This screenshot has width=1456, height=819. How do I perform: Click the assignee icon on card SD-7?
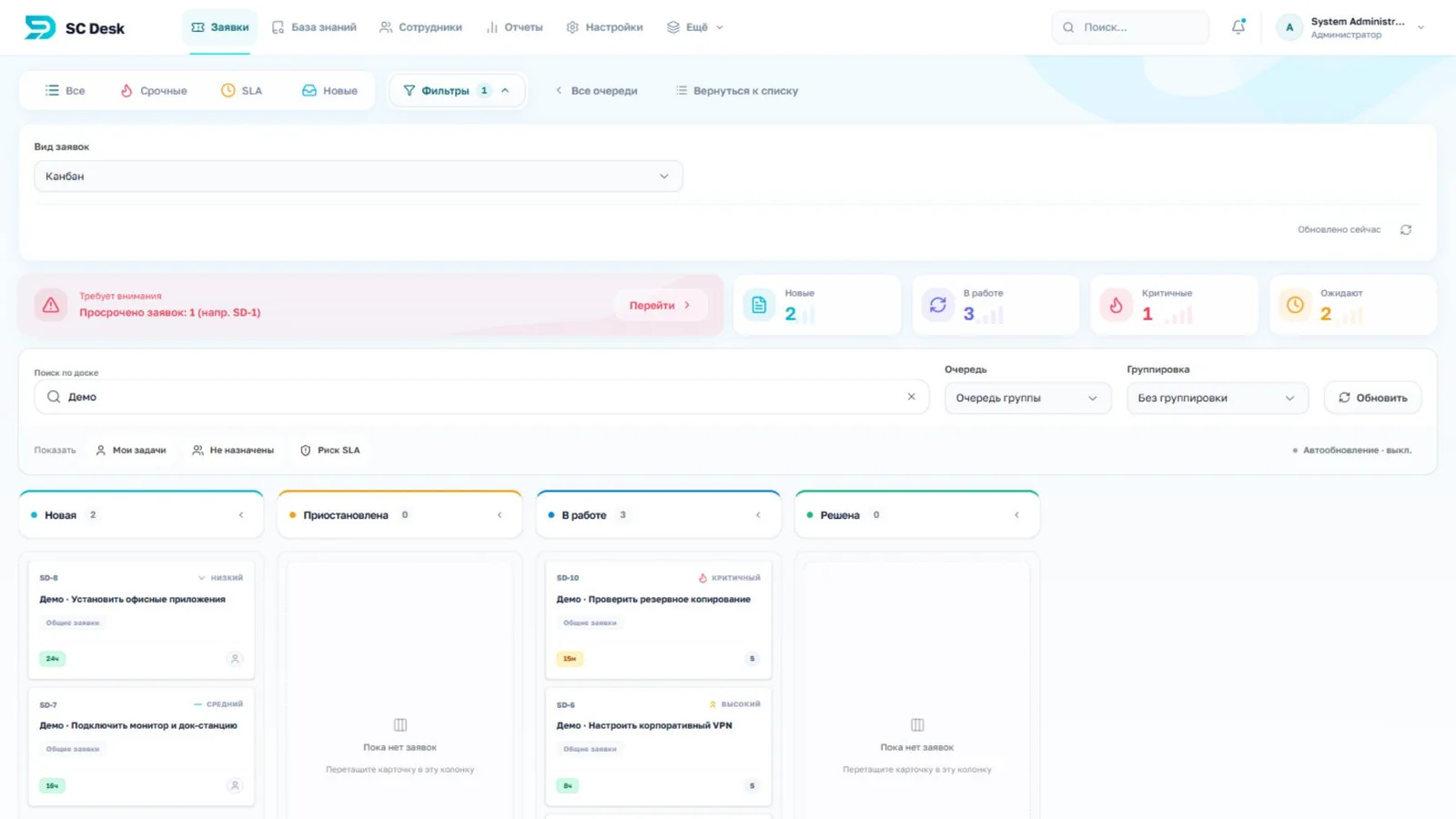[x=235, y=785]
